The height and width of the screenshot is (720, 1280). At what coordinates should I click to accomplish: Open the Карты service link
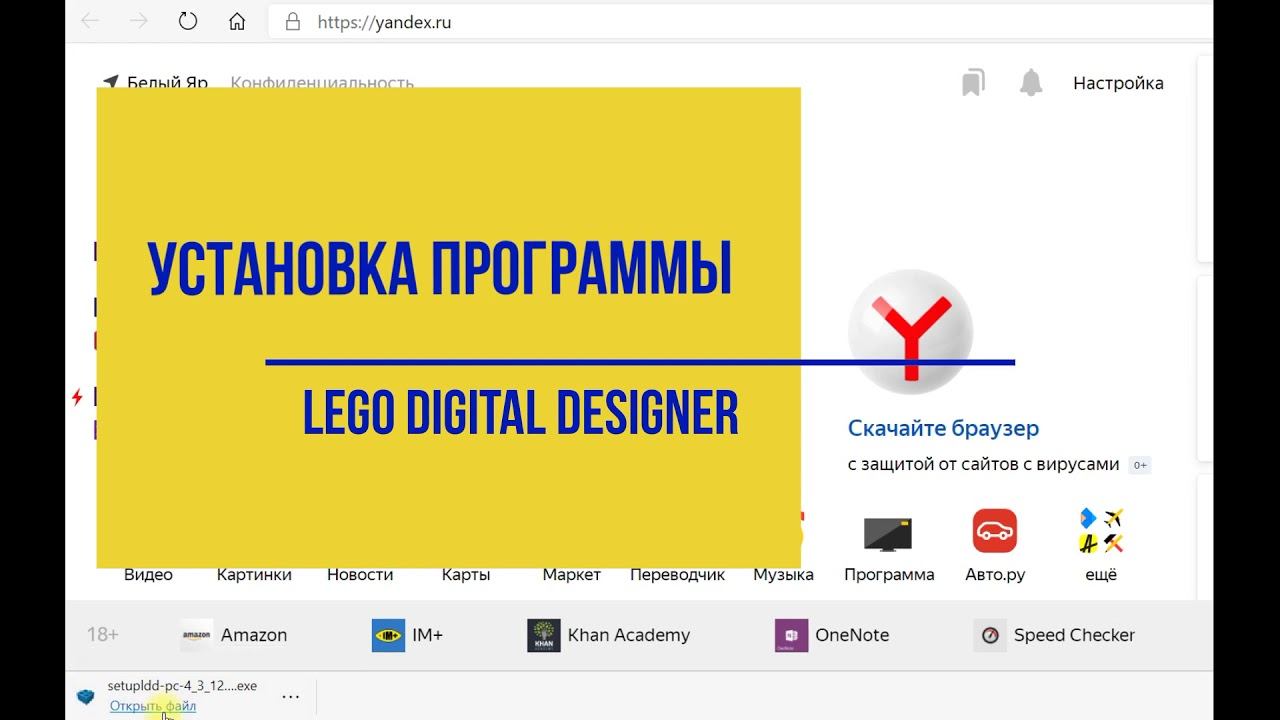point(466,575)
